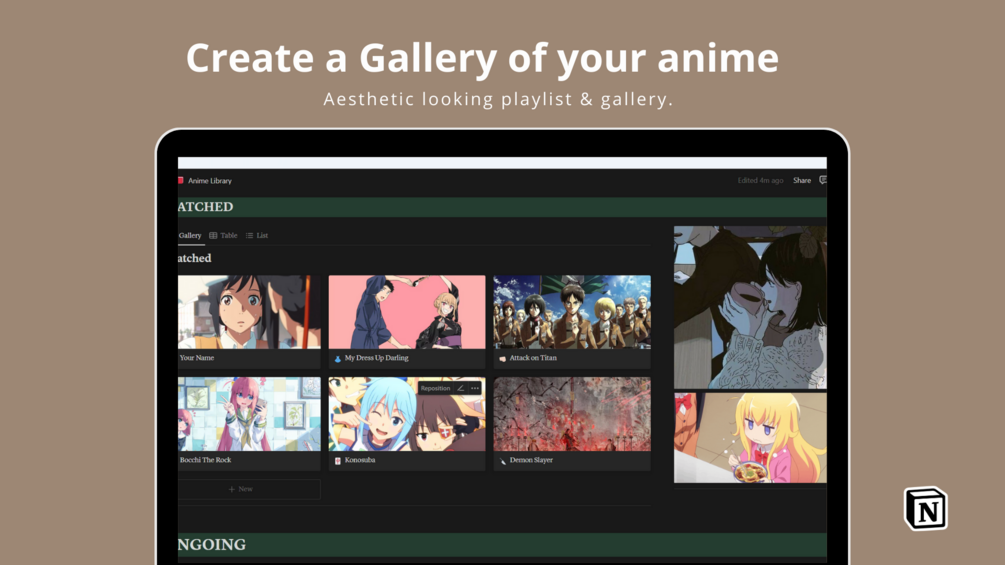The width and height of the screenshot is (1005, 565).
Task: Click the pencil edit icon on Konosuba cover
Action: pyautogui.click(x=460, y=388)
